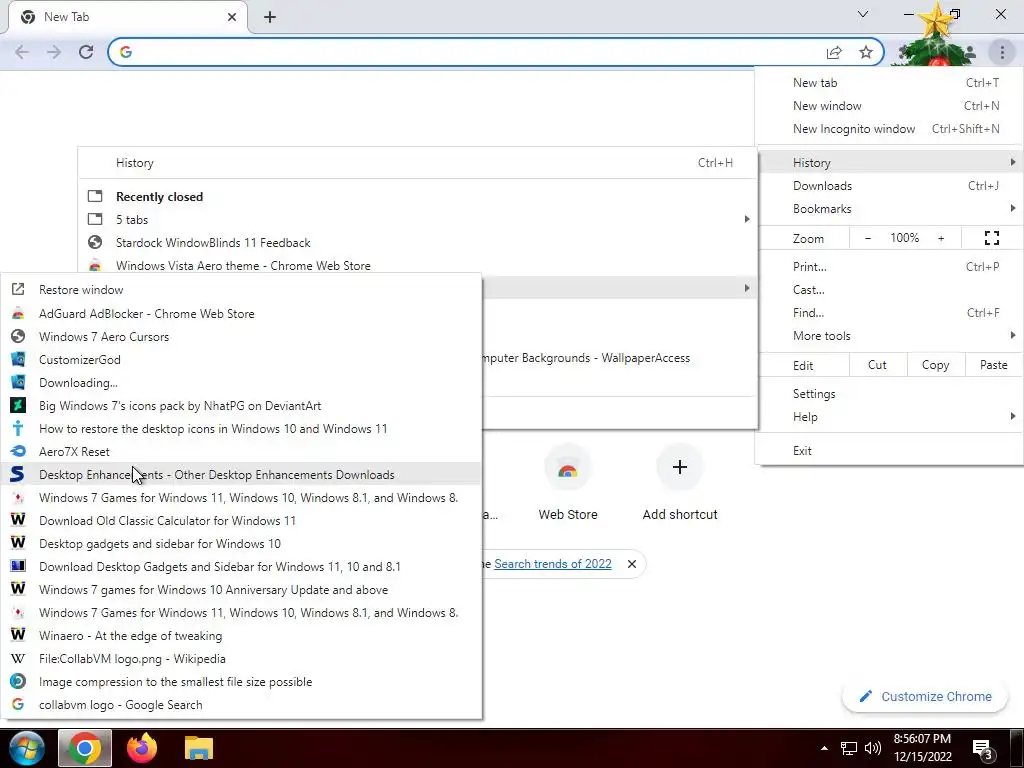The width and height of the screenshot is (1024, 768).
Task: Click the Chrome taskbar icon
Action: tap(85, 748)
